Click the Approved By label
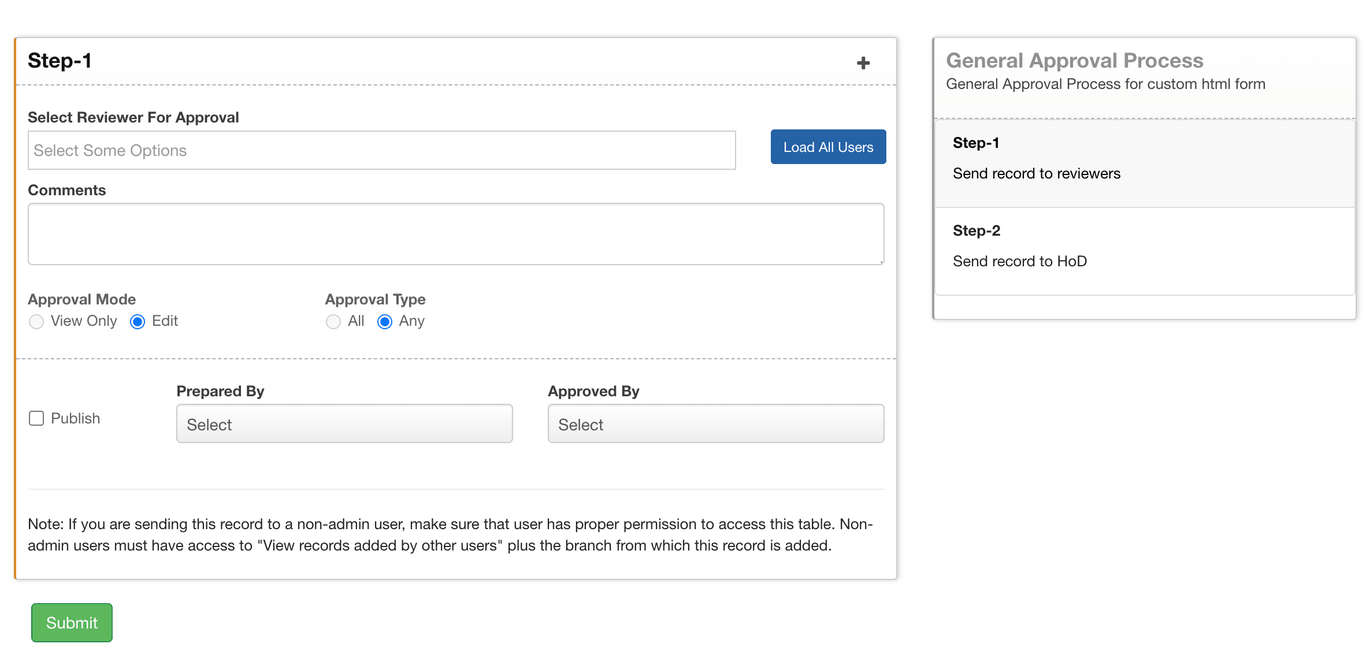 coord(594,391)
